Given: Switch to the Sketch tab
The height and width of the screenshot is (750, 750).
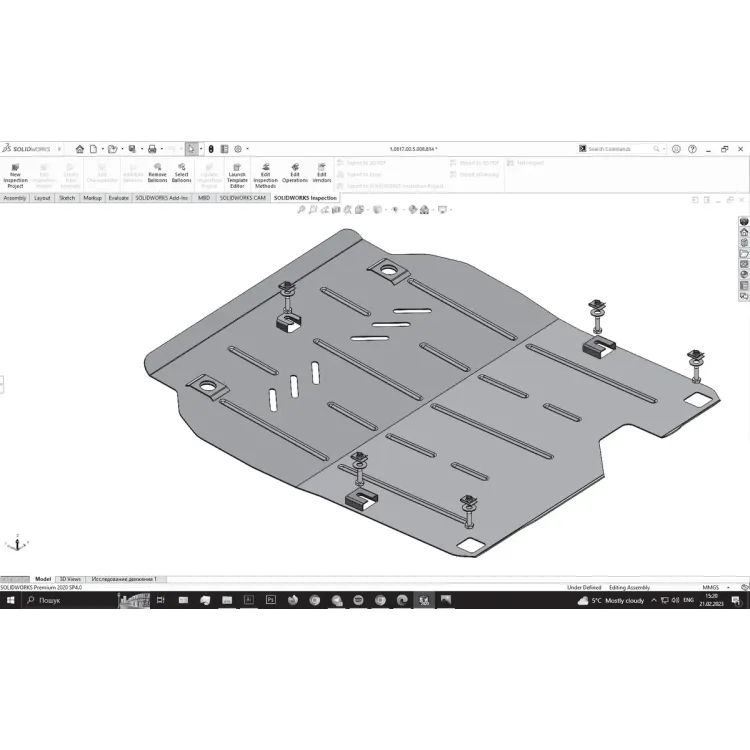Looking at the screenshot, I should pyautogui.click(x=67, y=198).
